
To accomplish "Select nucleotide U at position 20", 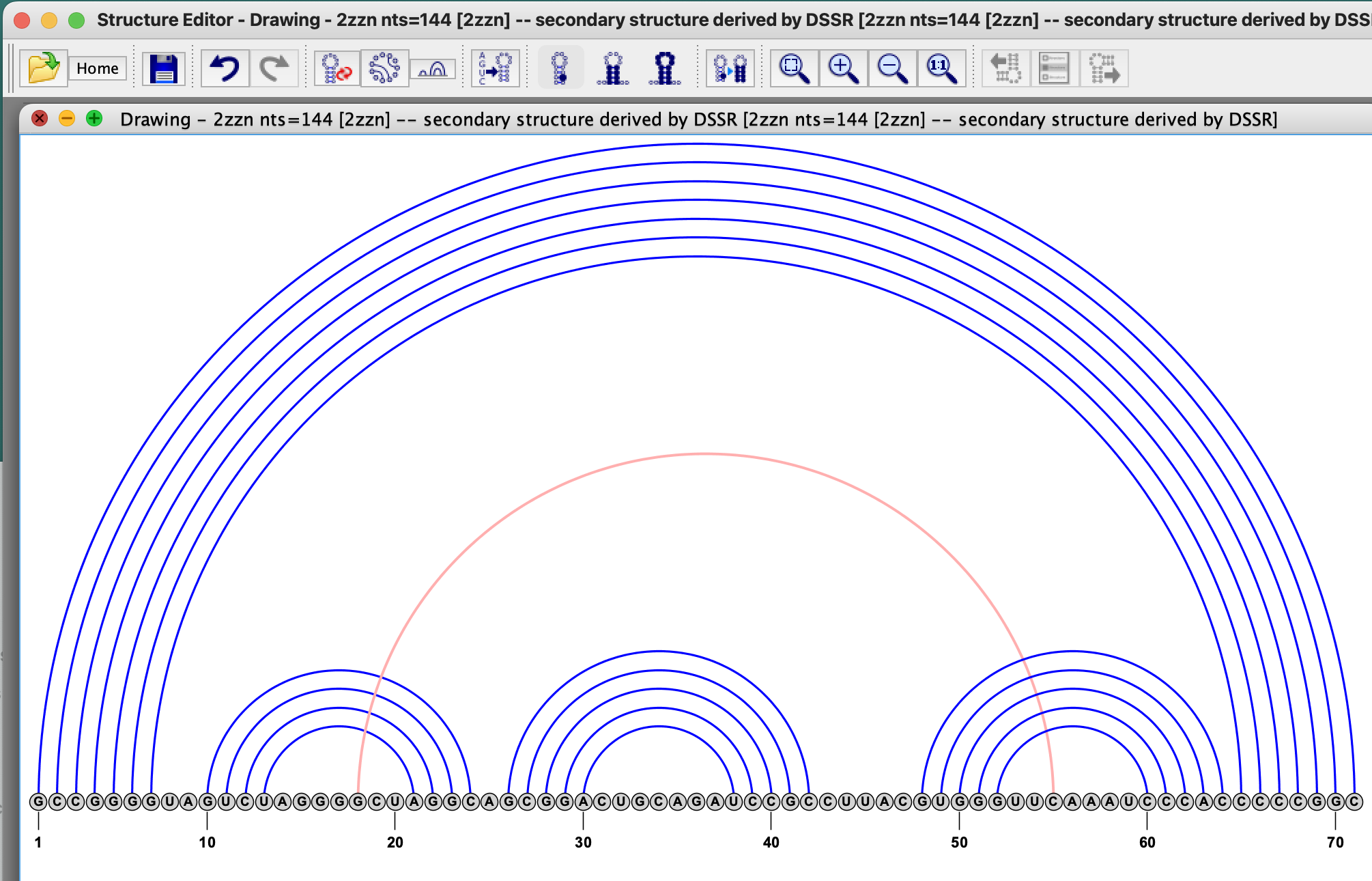I will coord(395,801).
